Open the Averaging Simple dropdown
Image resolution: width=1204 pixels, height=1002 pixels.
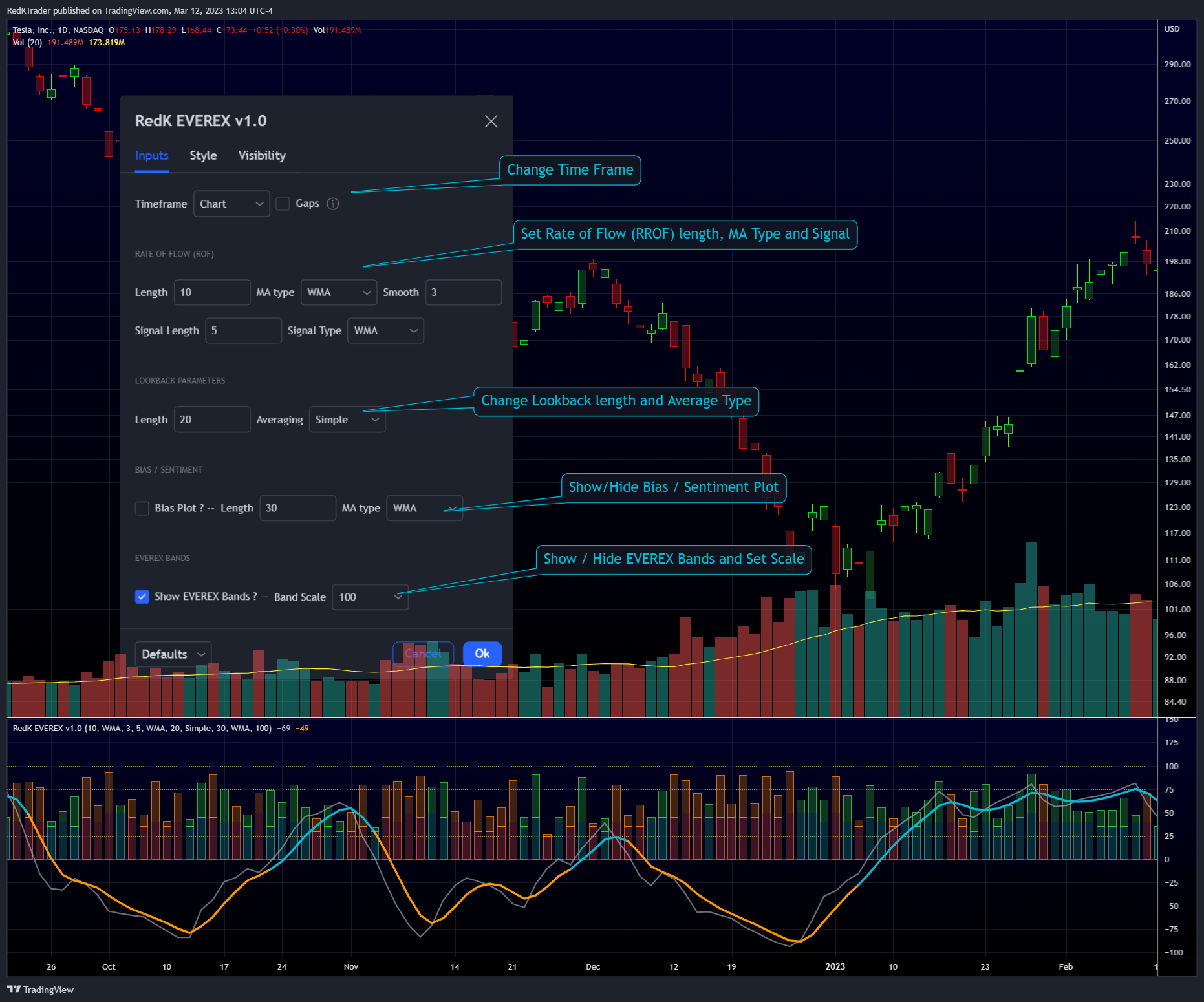(347, 420)
